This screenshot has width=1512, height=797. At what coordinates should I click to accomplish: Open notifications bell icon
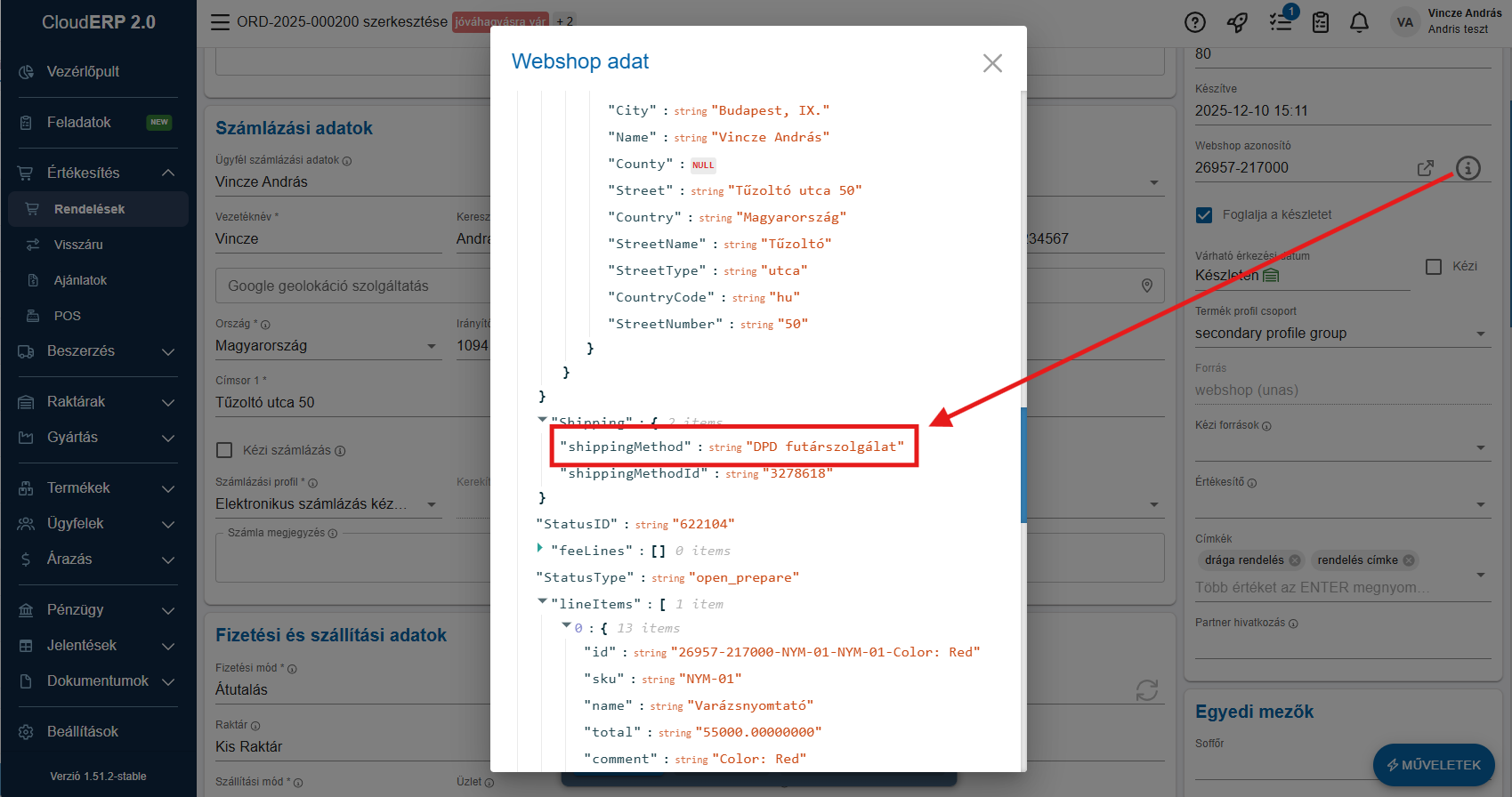click(1359, 23)
